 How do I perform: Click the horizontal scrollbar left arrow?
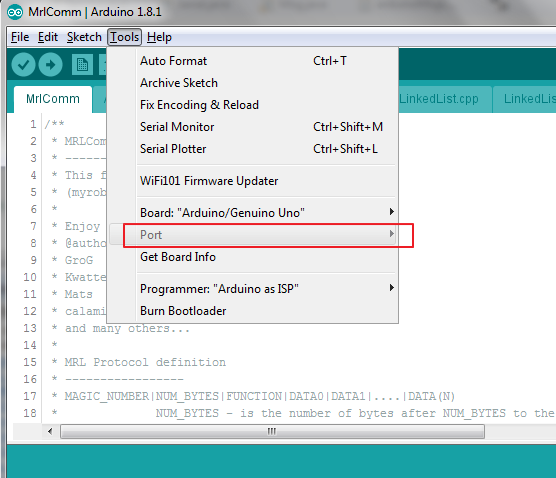tap(50, 432)
